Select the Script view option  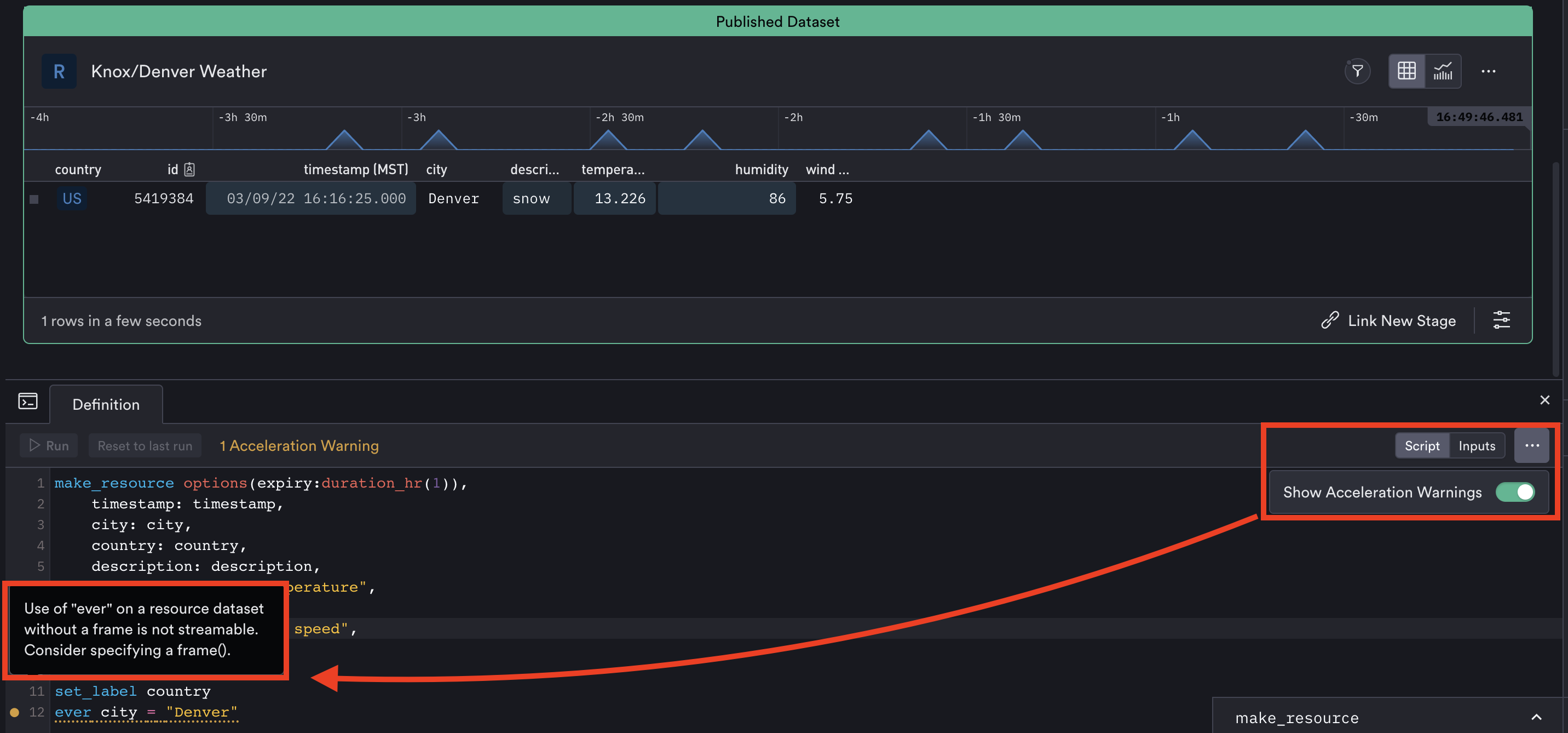click(x=1422, y=446)
